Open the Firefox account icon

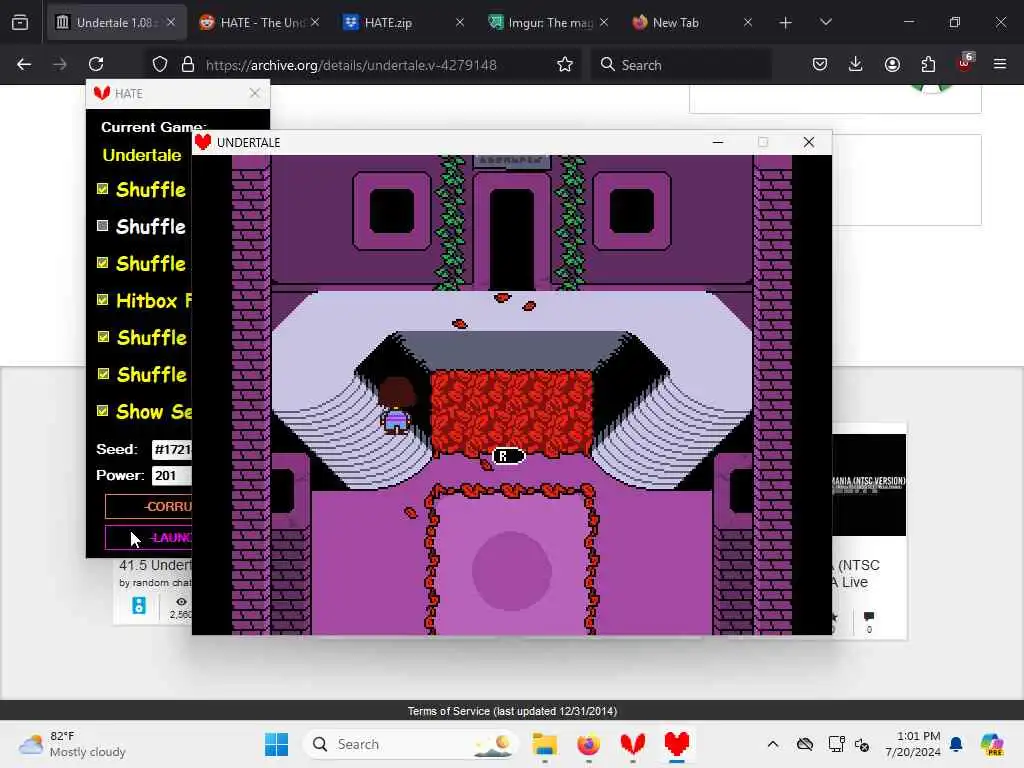pos(892,64)
